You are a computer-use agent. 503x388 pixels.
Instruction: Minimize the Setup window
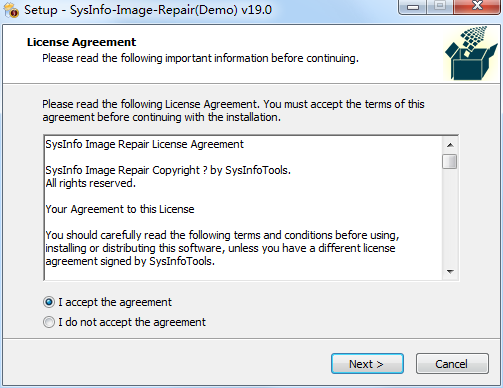(413, 7)
